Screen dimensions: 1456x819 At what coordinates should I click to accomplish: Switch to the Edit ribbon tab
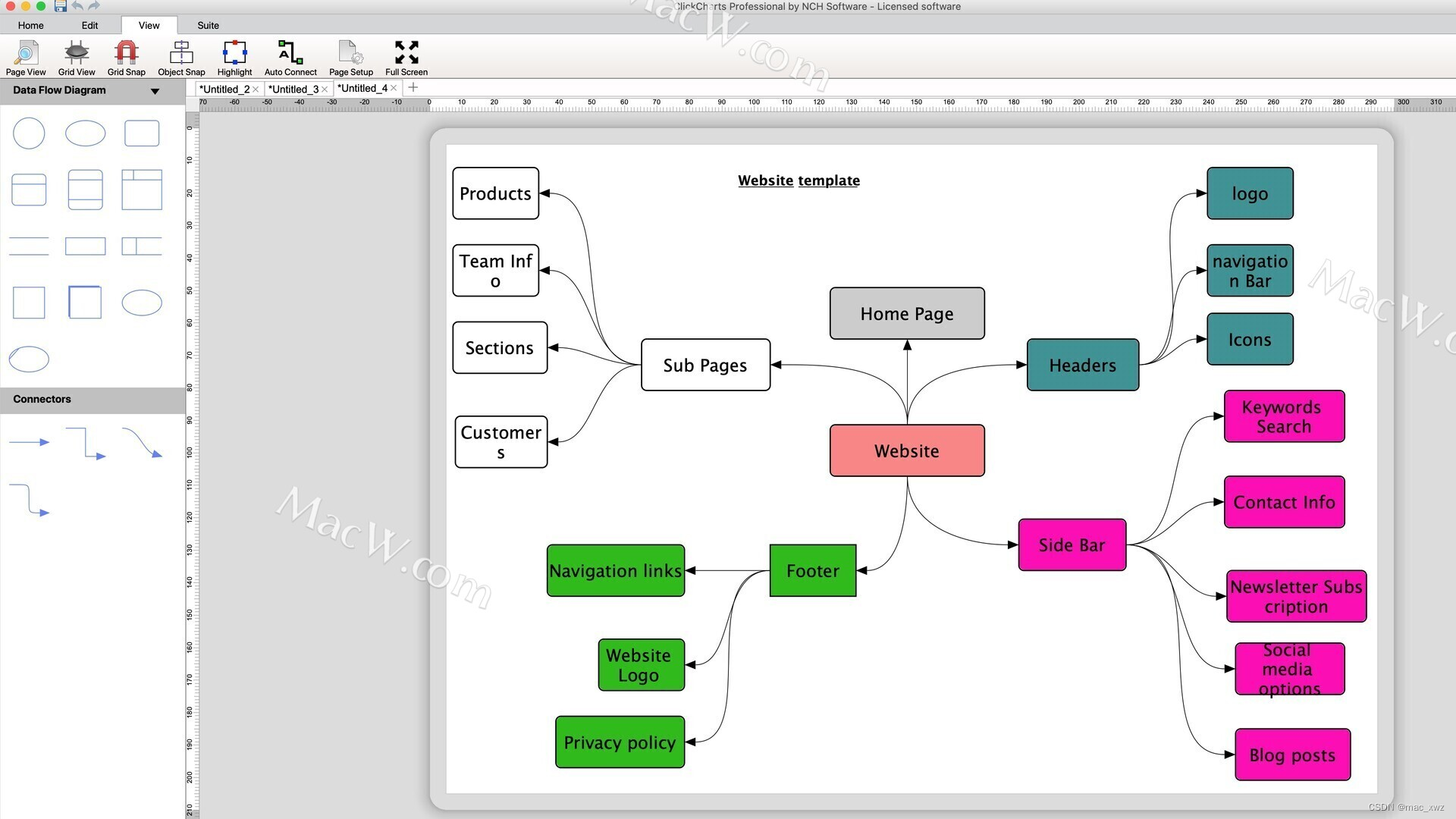pos(89,25)
